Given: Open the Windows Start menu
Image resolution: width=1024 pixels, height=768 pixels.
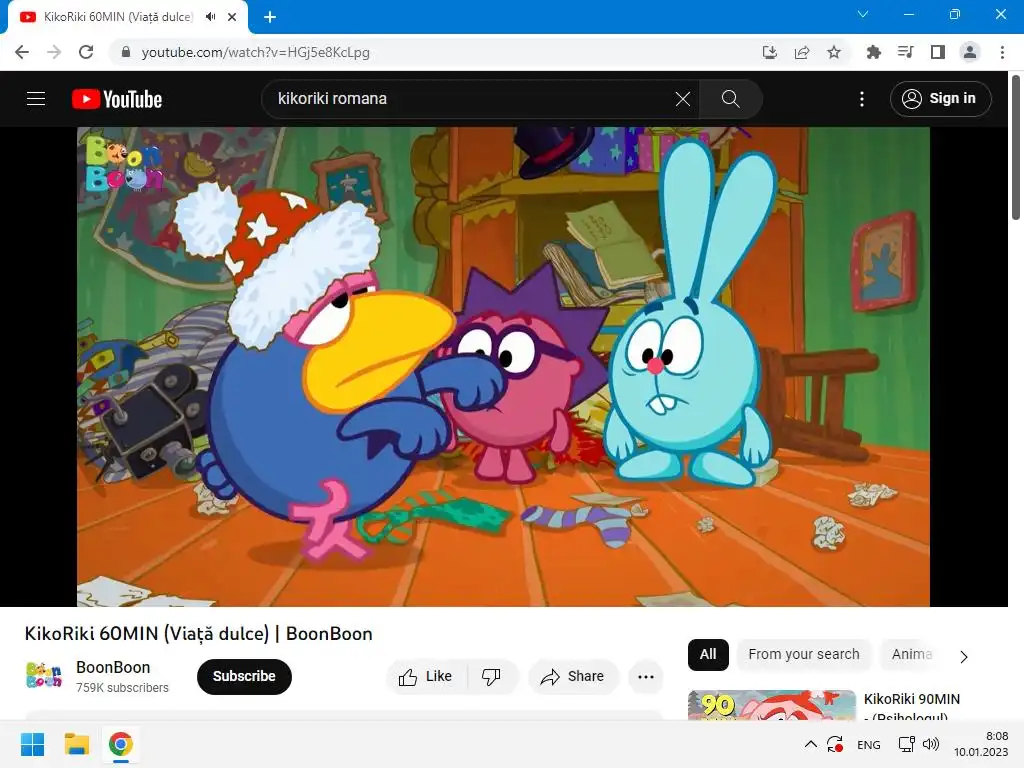Looking at the screenshot, I should 32,744.
